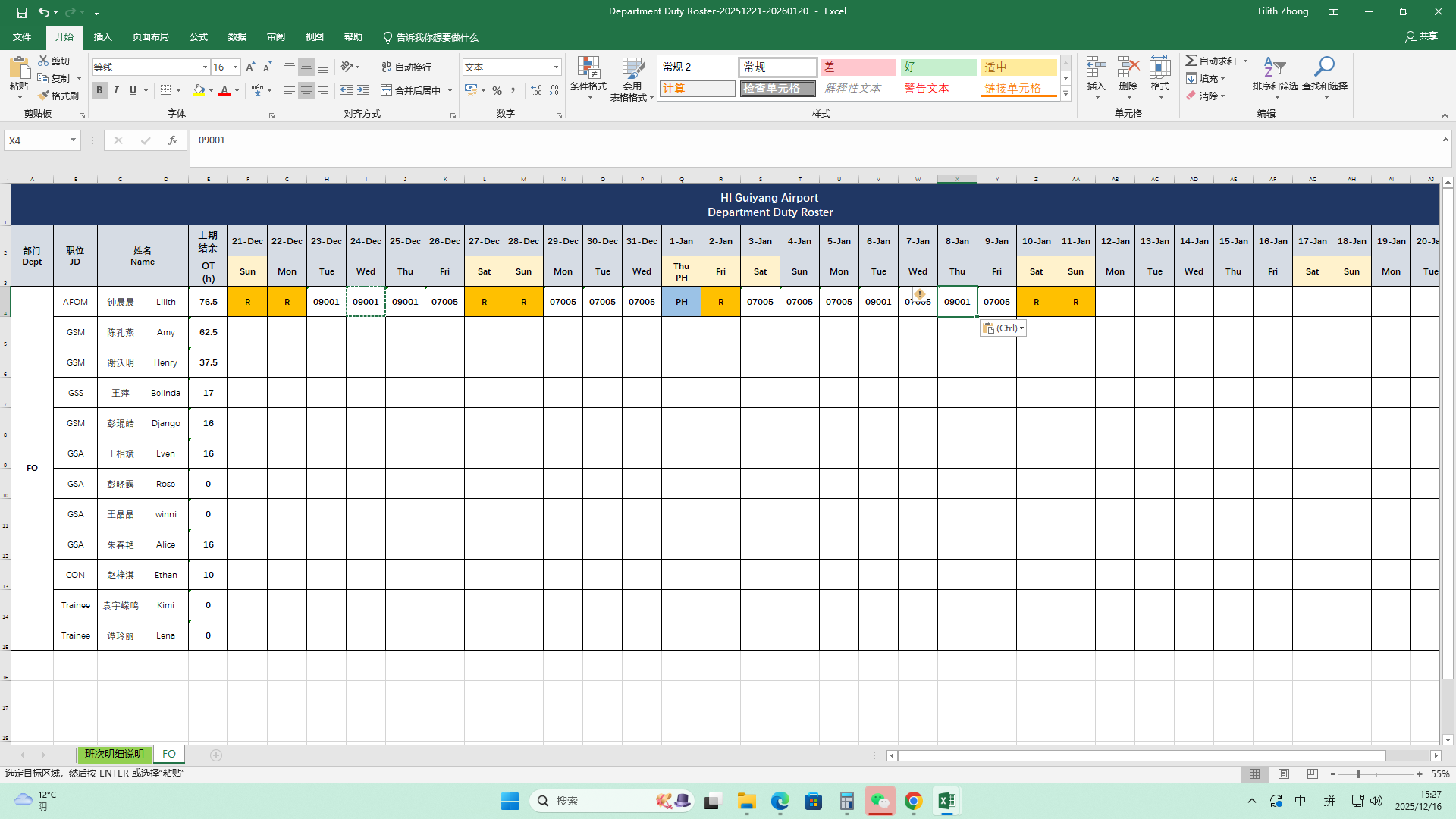Open WeChat from the taskbar
Screen dimensions: 1456x819
[x=880, y=801]
